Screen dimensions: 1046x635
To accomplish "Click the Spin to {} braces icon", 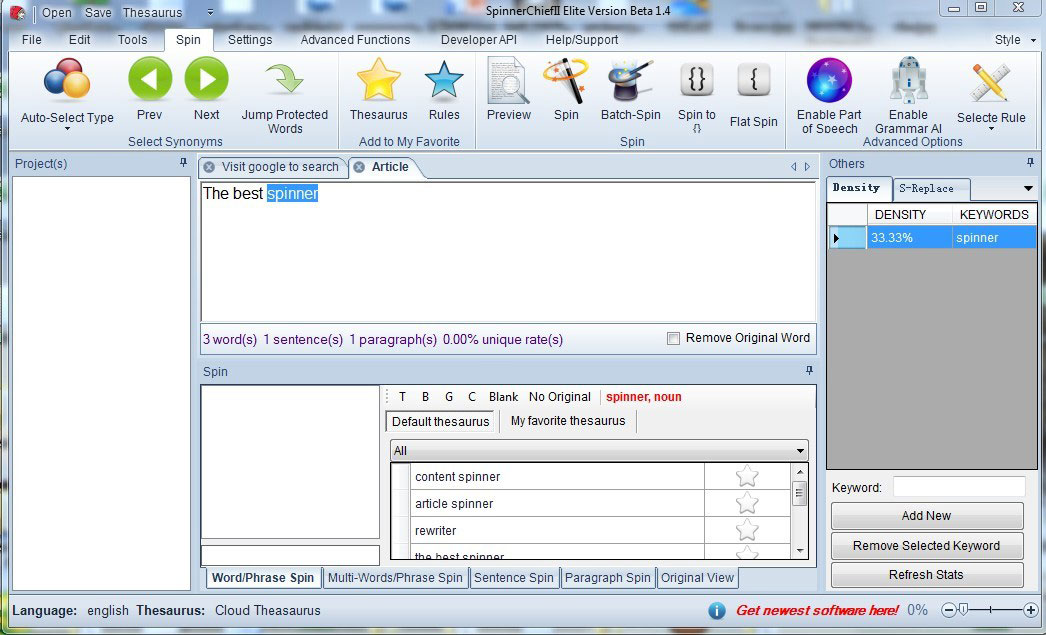I will [x=696, y=80].
